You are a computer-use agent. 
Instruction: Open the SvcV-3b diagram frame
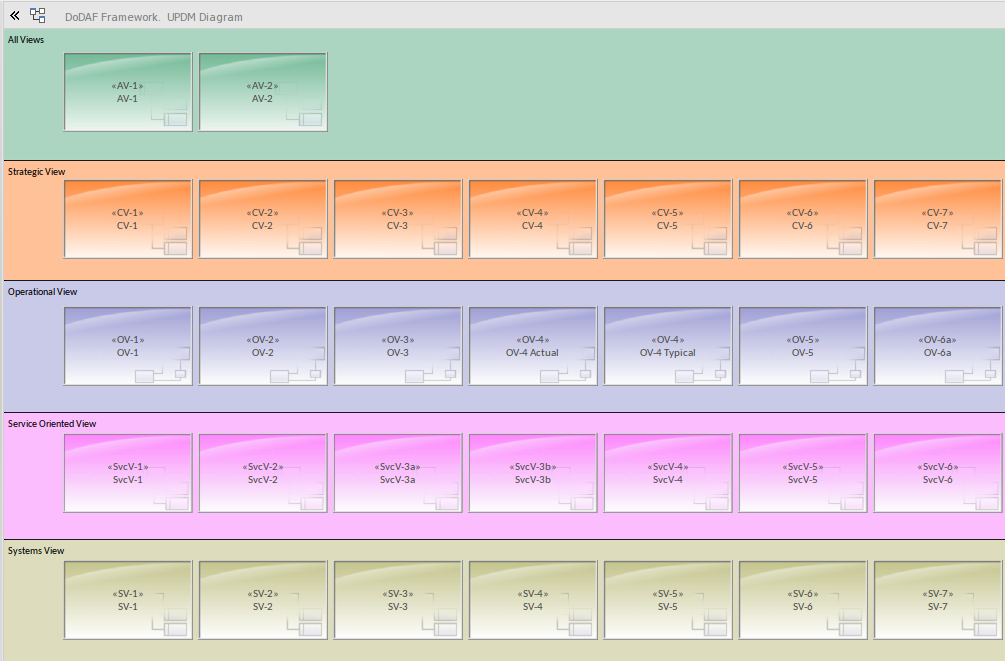click(x=532, y=472)
